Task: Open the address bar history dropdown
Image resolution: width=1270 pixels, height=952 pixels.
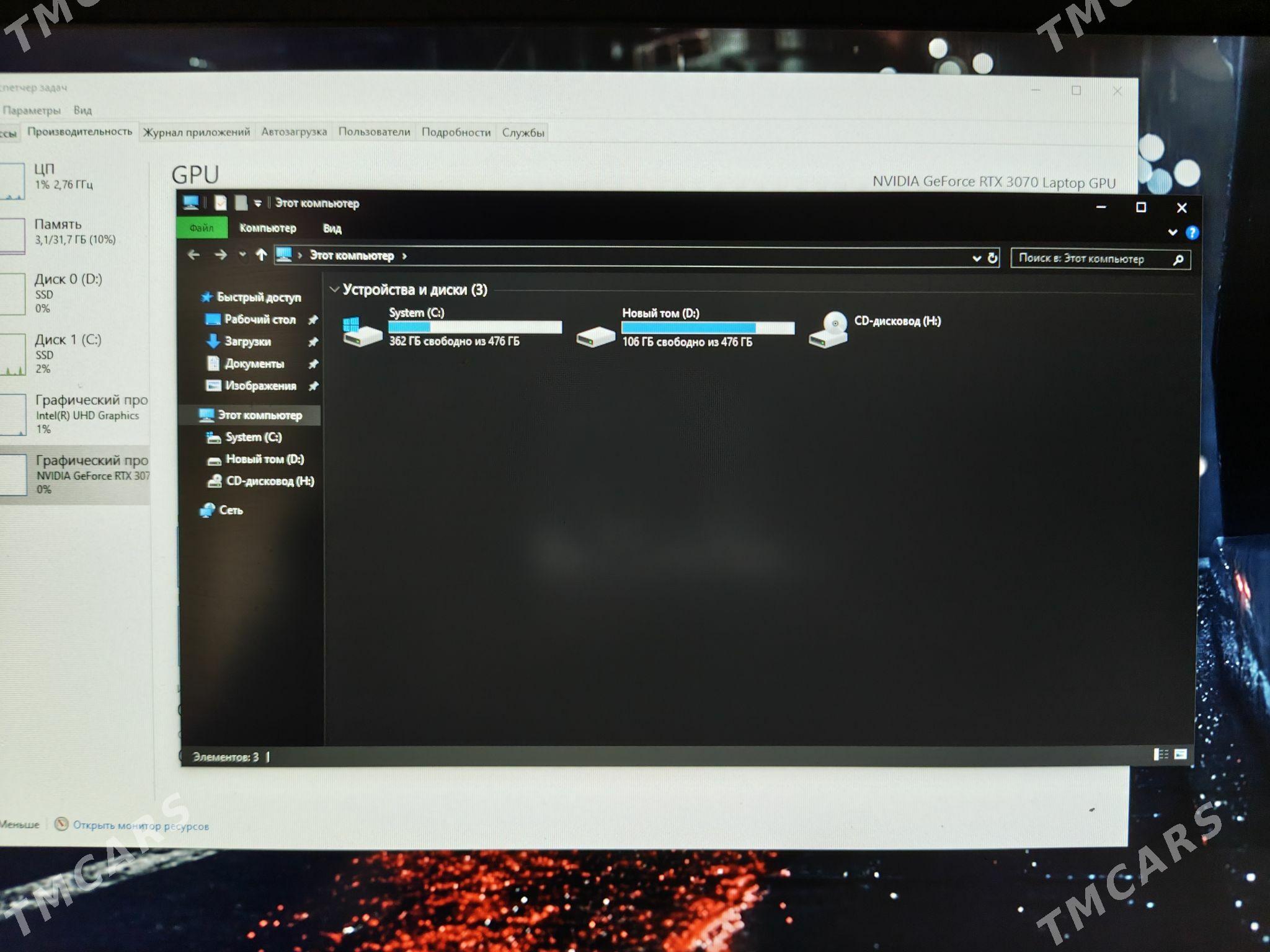Action: [x=976, y=258]
